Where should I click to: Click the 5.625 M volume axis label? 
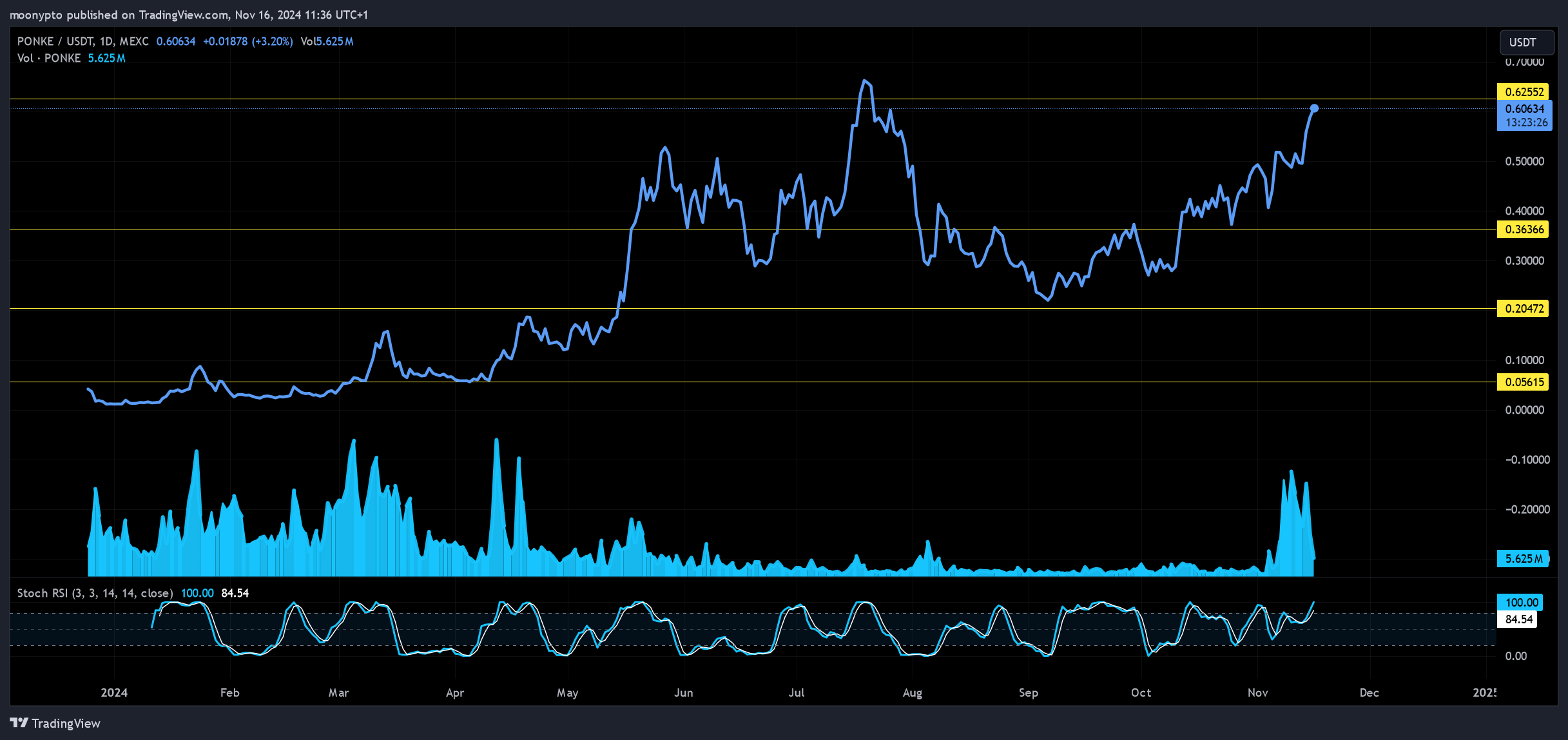[1524, 559]
